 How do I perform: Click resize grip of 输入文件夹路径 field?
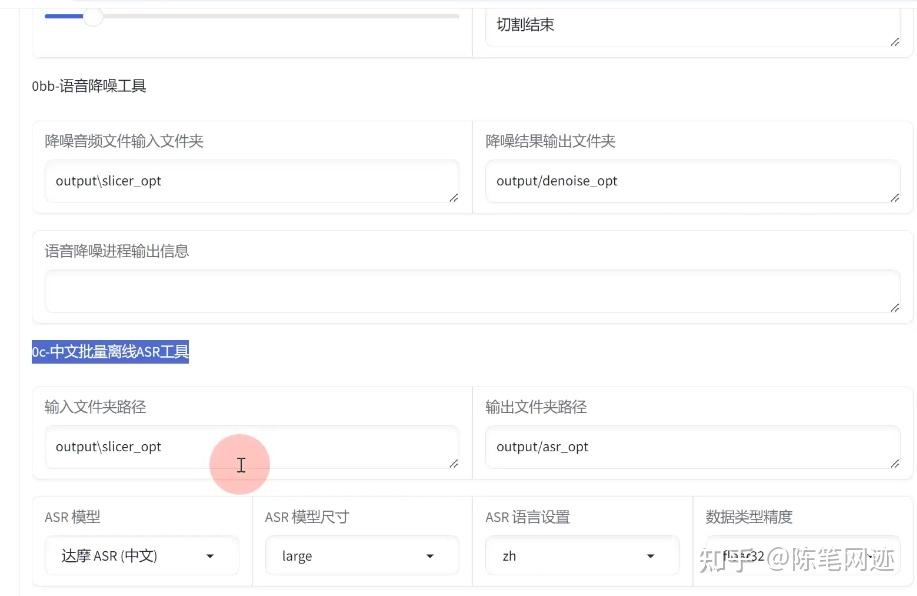[453, 463]
